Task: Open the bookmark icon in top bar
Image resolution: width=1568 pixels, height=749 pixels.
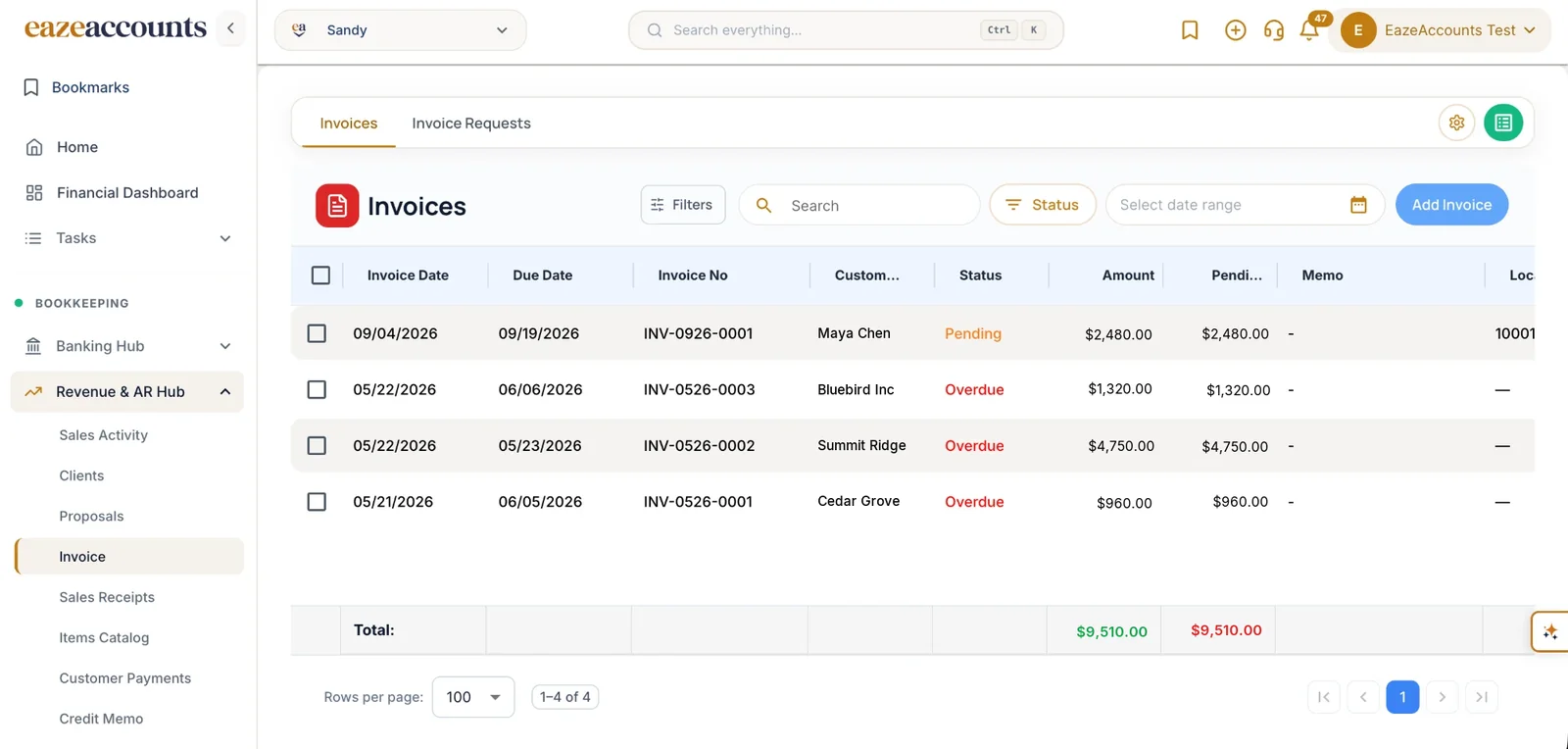Action: 1190,30
